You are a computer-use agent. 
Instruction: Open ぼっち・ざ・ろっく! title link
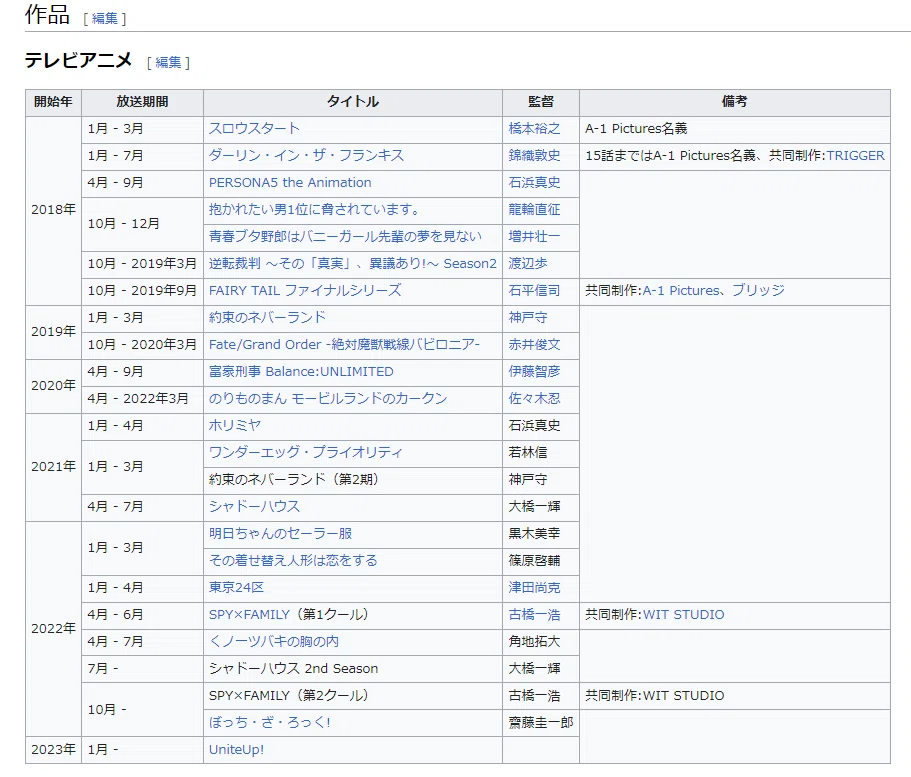(270, 723)
